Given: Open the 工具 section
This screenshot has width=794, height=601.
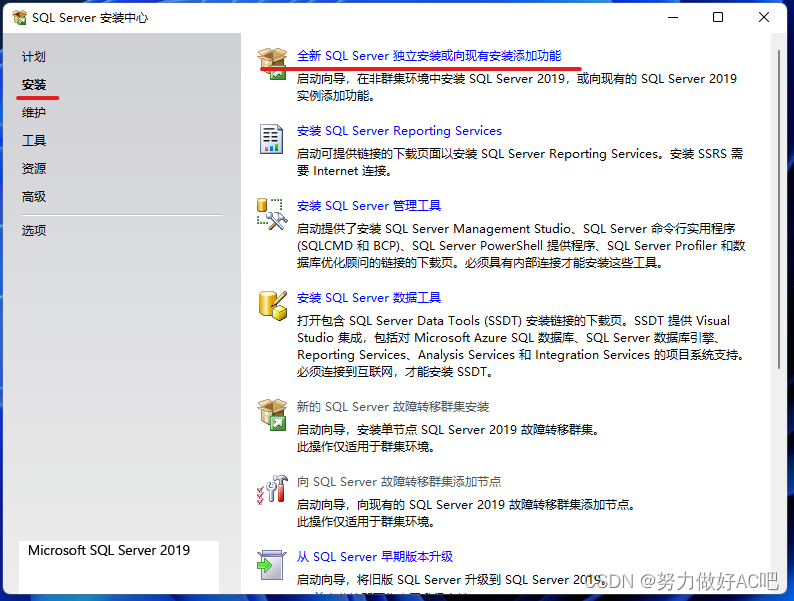Looking at the screenshot, I should point(34,140).
